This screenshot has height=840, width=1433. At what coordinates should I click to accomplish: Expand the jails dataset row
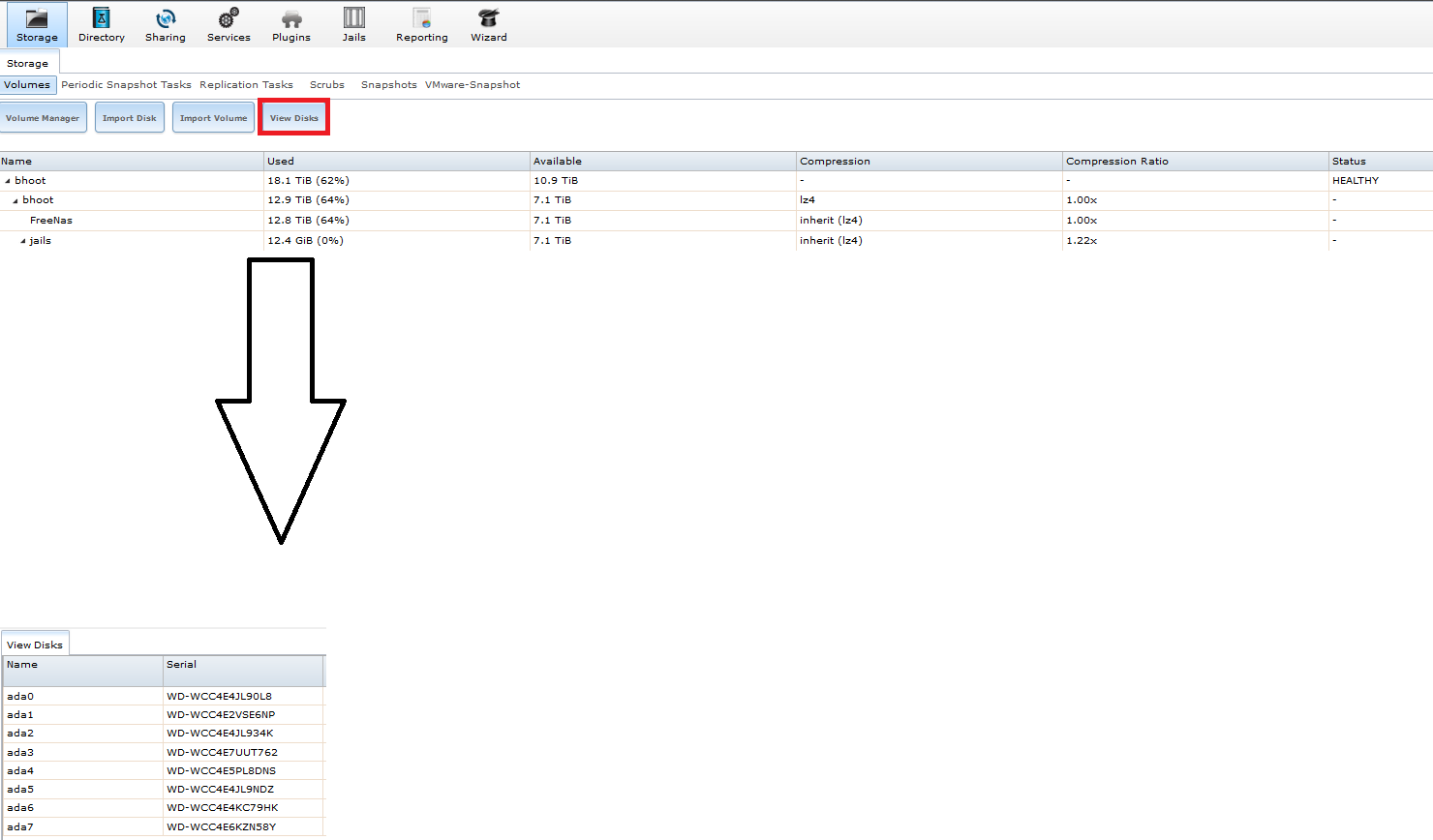pyautogui.click(x=23, y=241)
